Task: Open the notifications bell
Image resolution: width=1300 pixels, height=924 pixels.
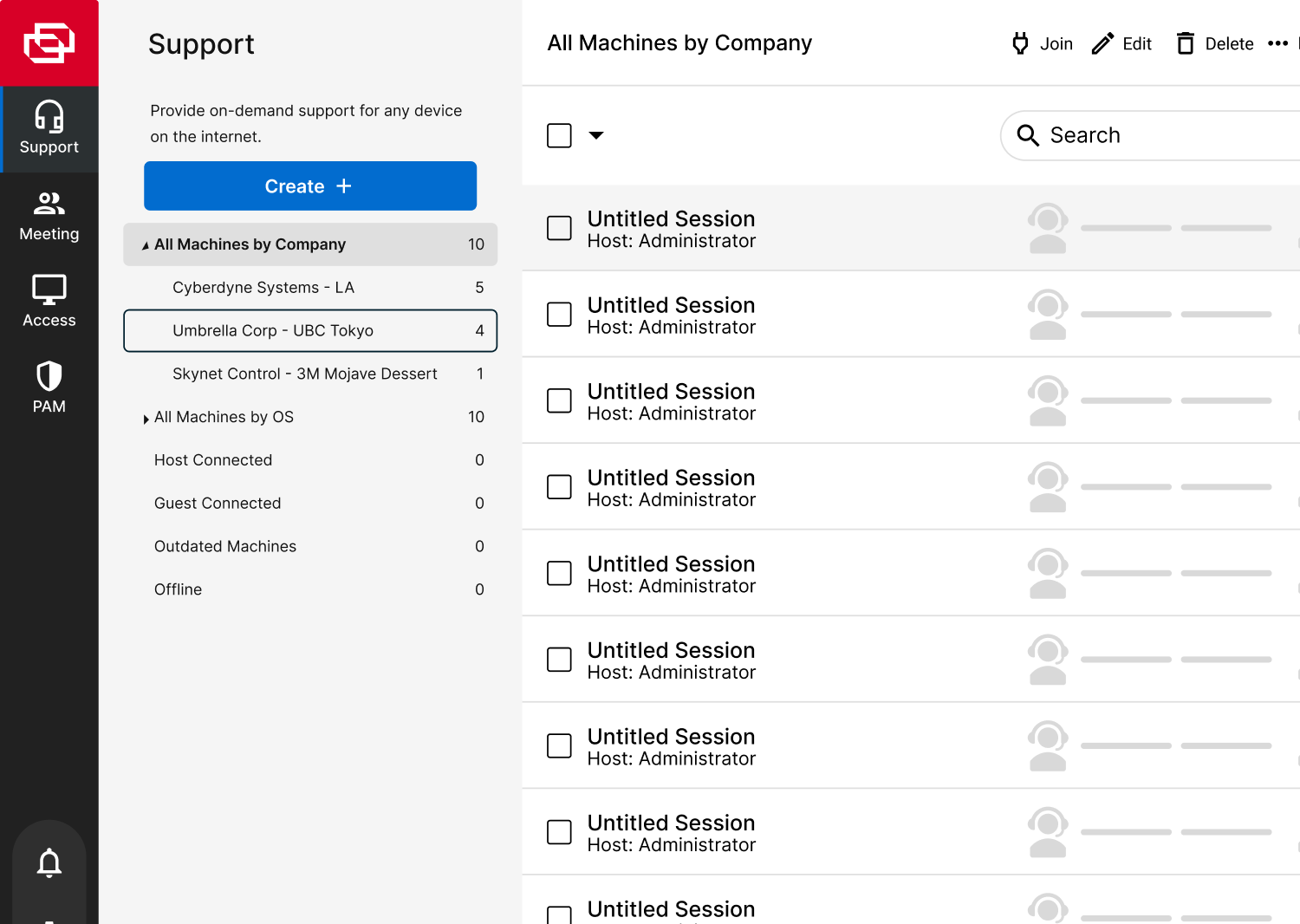Action: point(49,863)
